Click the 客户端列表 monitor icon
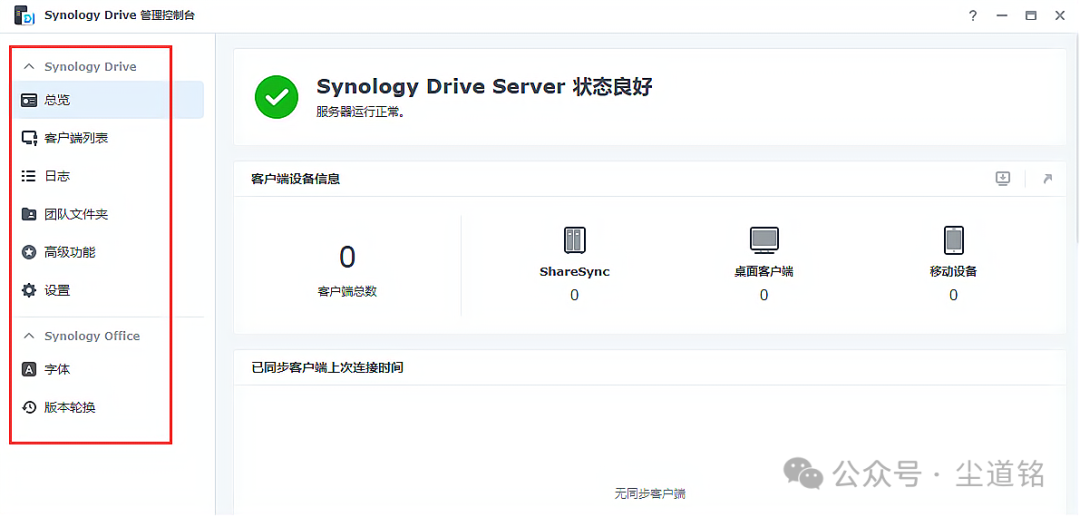Image resolution: width=1080 pixels, height=517 pixels. tap(29, 138)
